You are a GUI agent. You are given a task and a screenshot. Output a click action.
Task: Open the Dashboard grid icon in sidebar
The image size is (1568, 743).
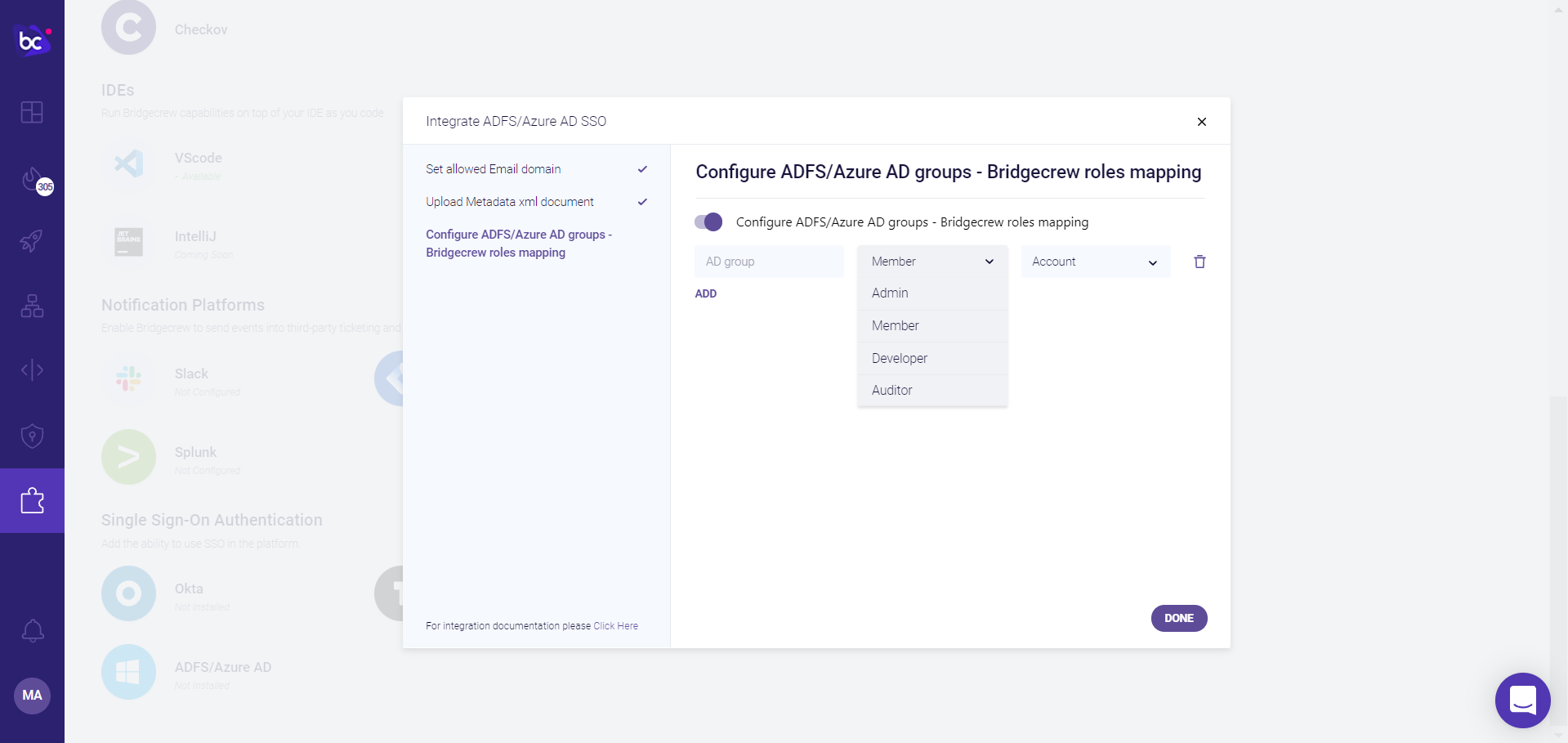click(x=32, y=112)
